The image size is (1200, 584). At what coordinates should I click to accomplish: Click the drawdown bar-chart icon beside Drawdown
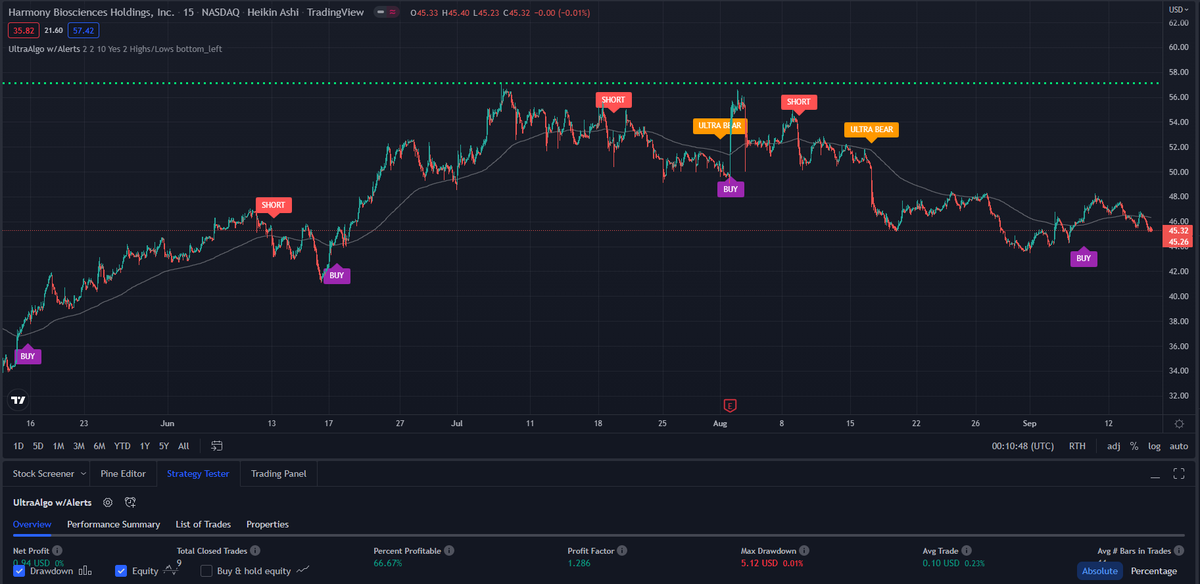tap(84, 571)
